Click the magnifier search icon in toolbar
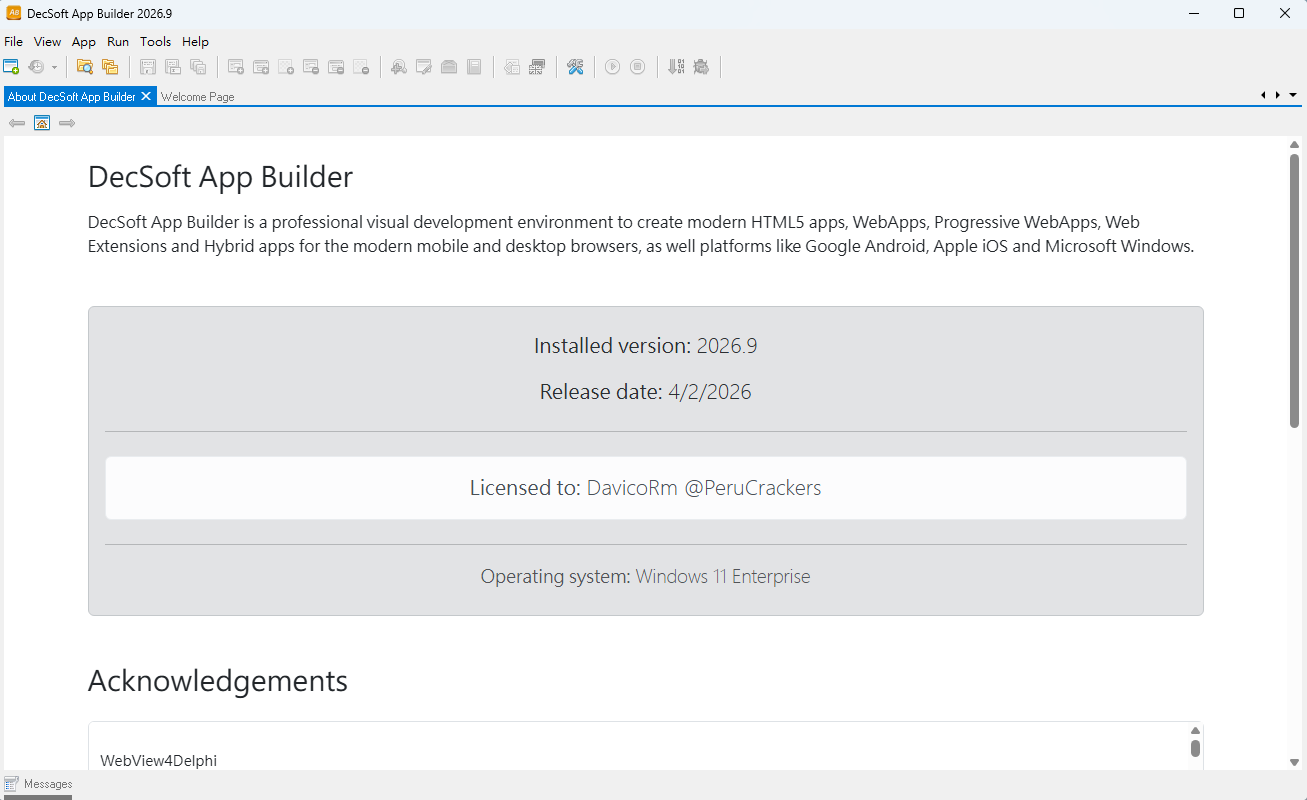 click(399, 67)
